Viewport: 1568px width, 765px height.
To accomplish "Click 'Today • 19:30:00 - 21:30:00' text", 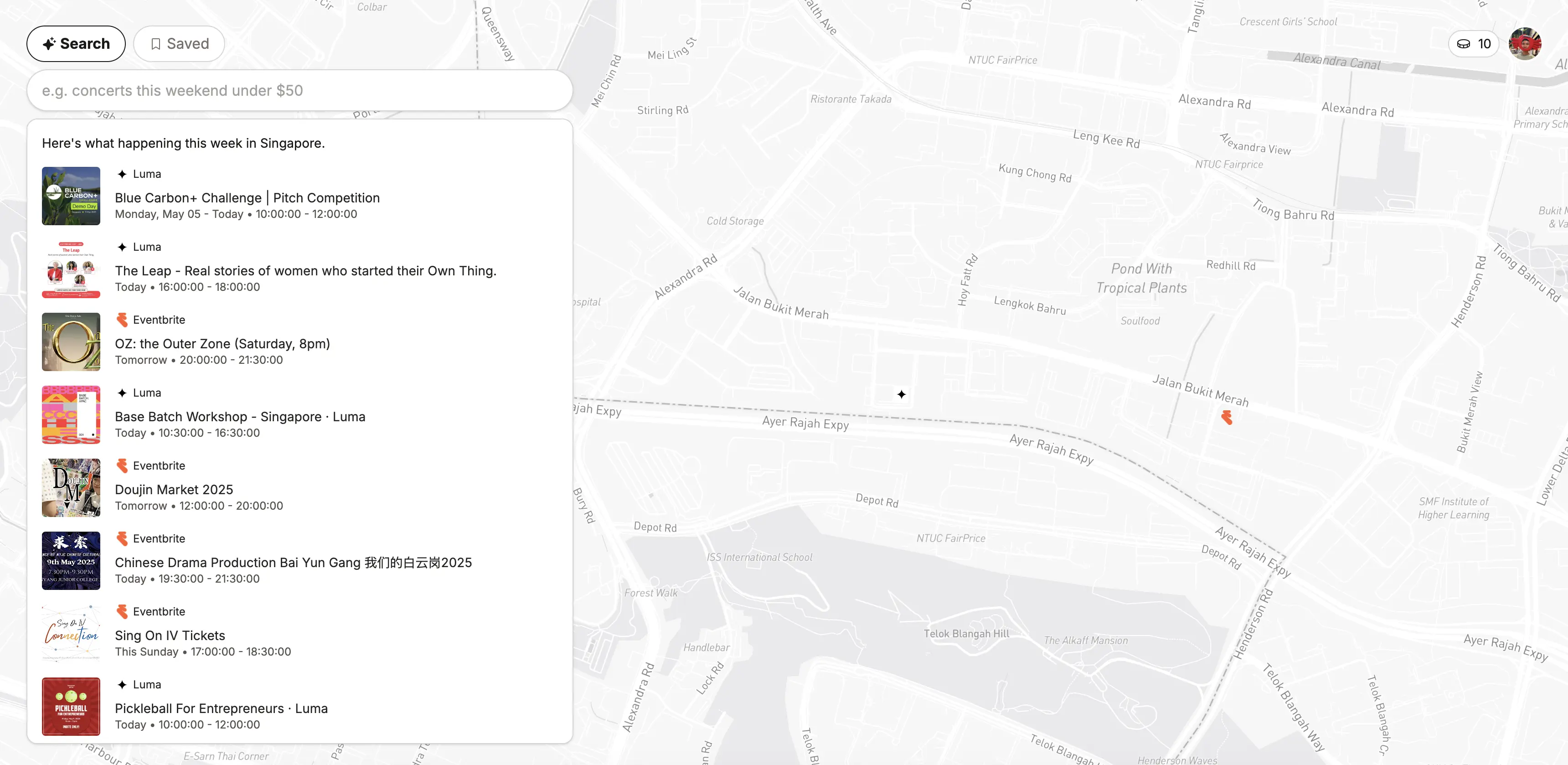I will [187, 579].
